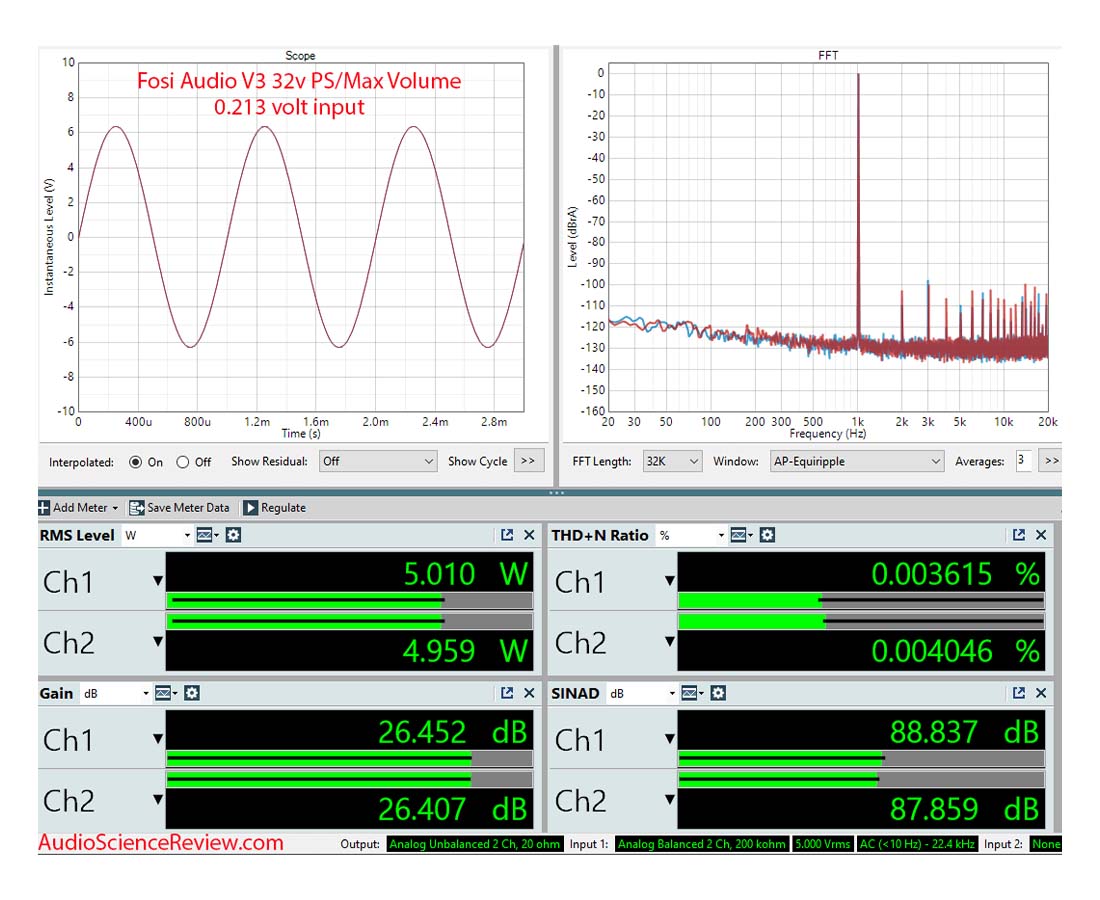
Task: Open THD+N Ratio graph view icon
Action: click(x=741, y=535)
